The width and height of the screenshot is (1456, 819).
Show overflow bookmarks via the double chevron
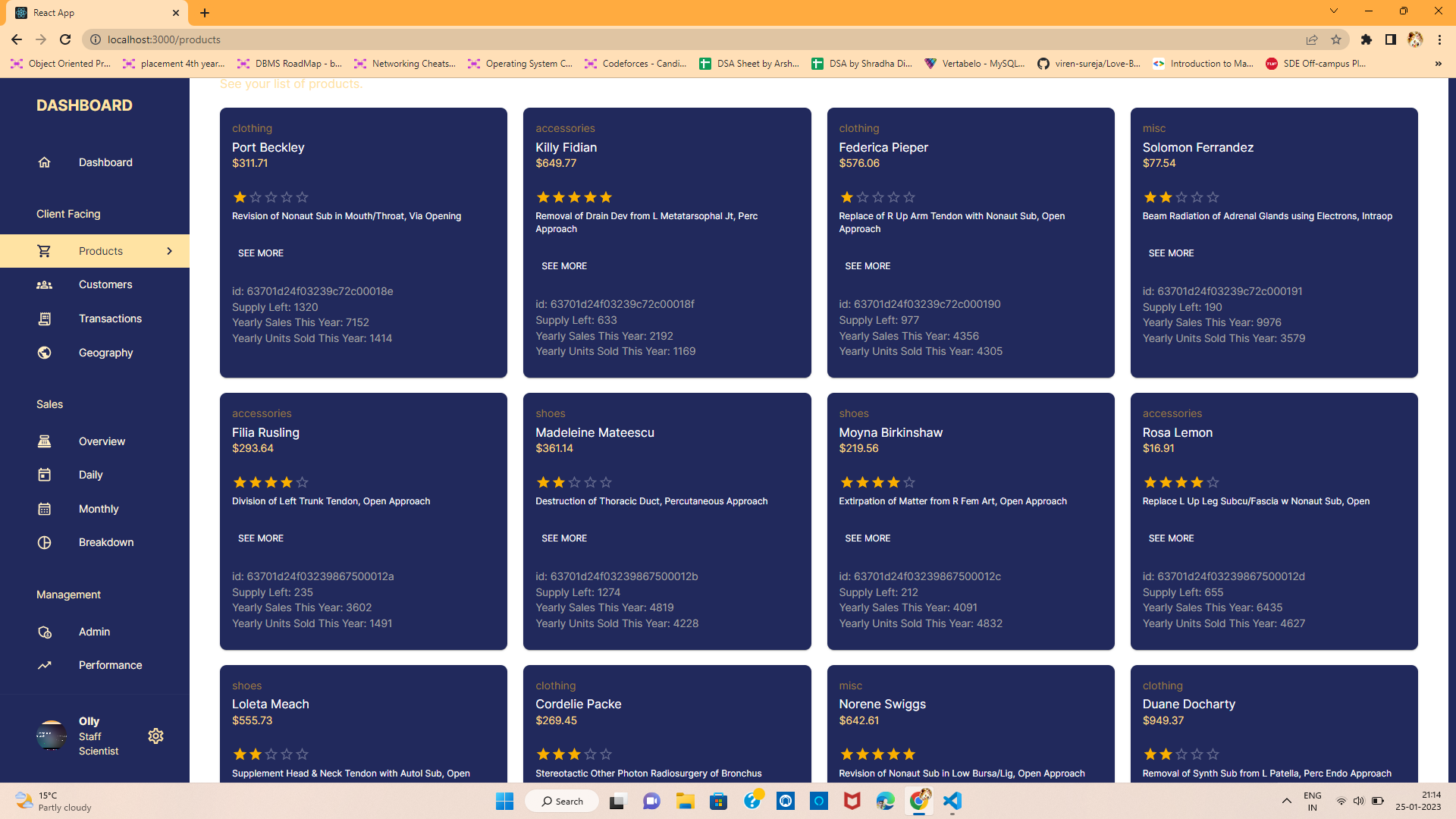click(1438, 64)
